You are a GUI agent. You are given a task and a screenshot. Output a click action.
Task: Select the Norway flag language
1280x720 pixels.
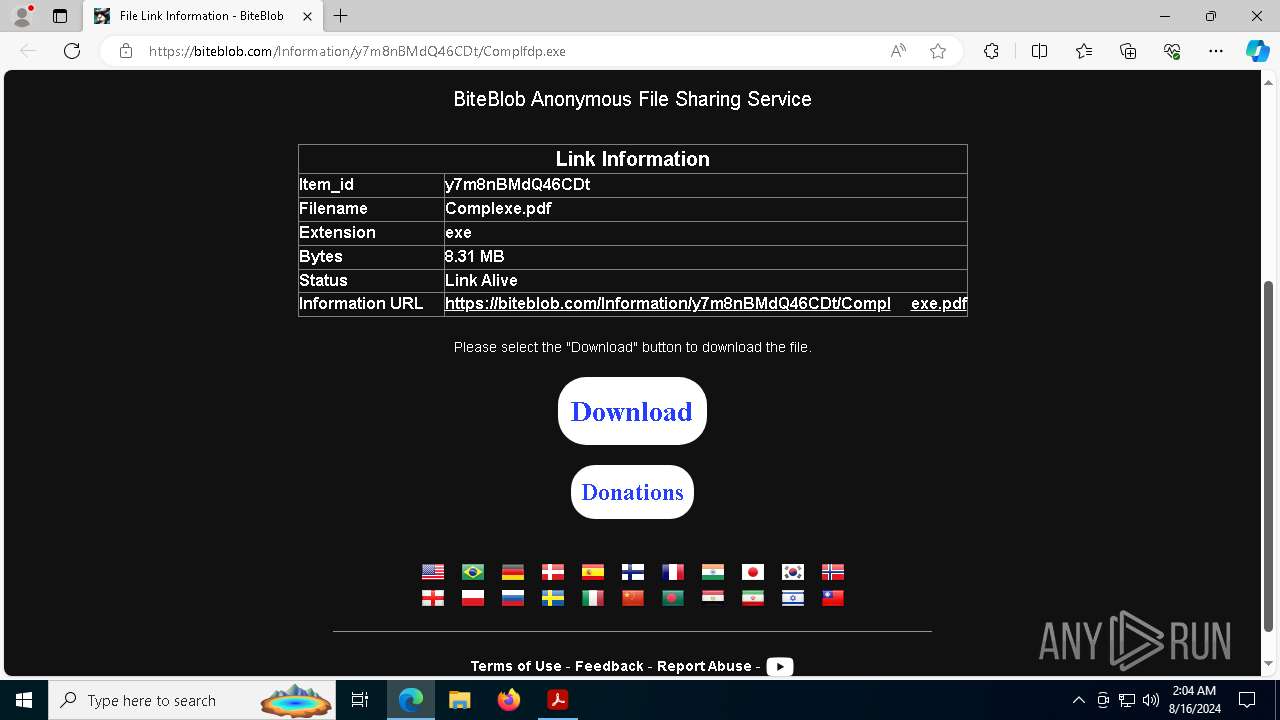(x=833, y=572)
